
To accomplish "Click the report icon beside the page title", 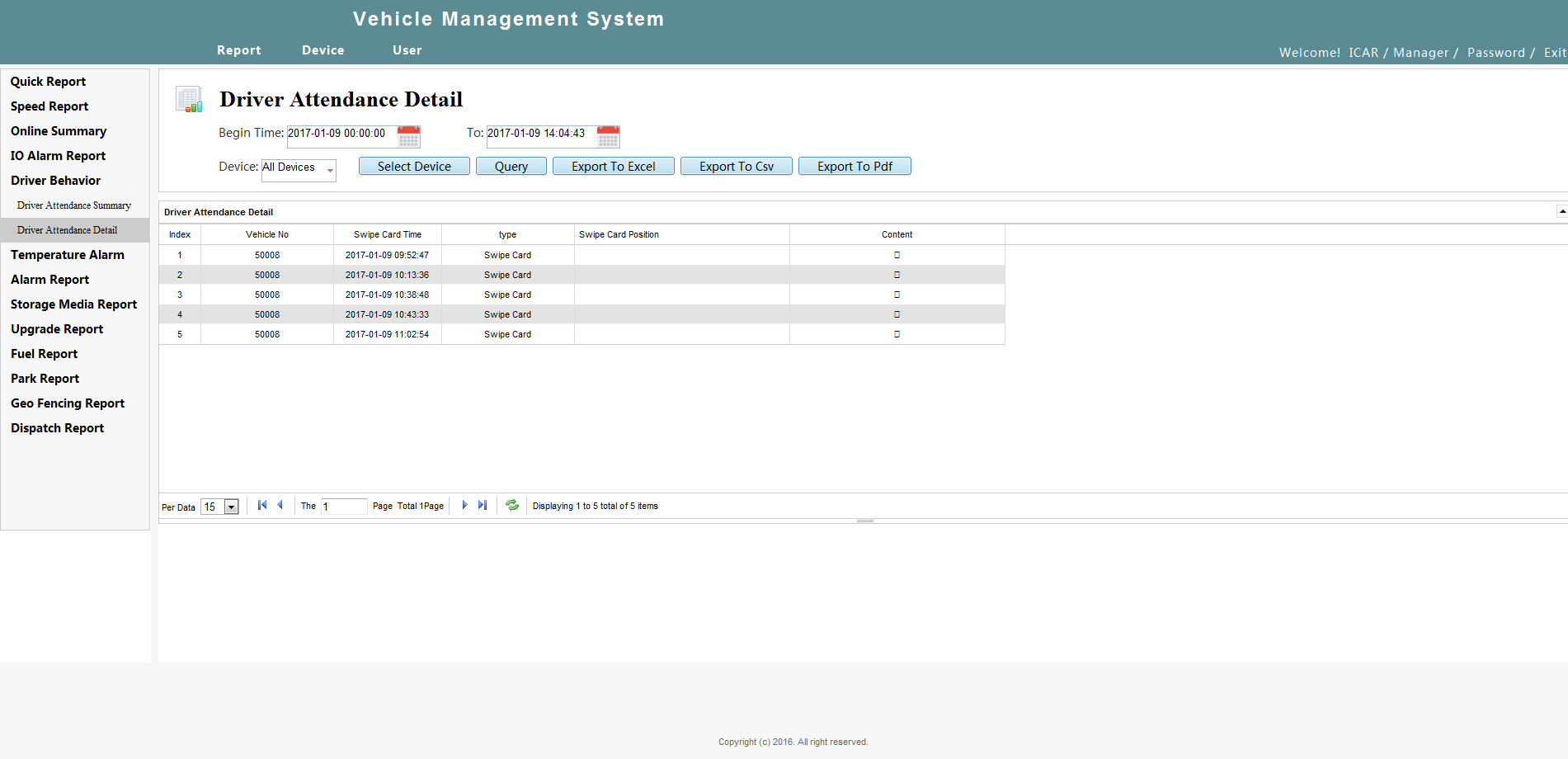I will [189, 100].
